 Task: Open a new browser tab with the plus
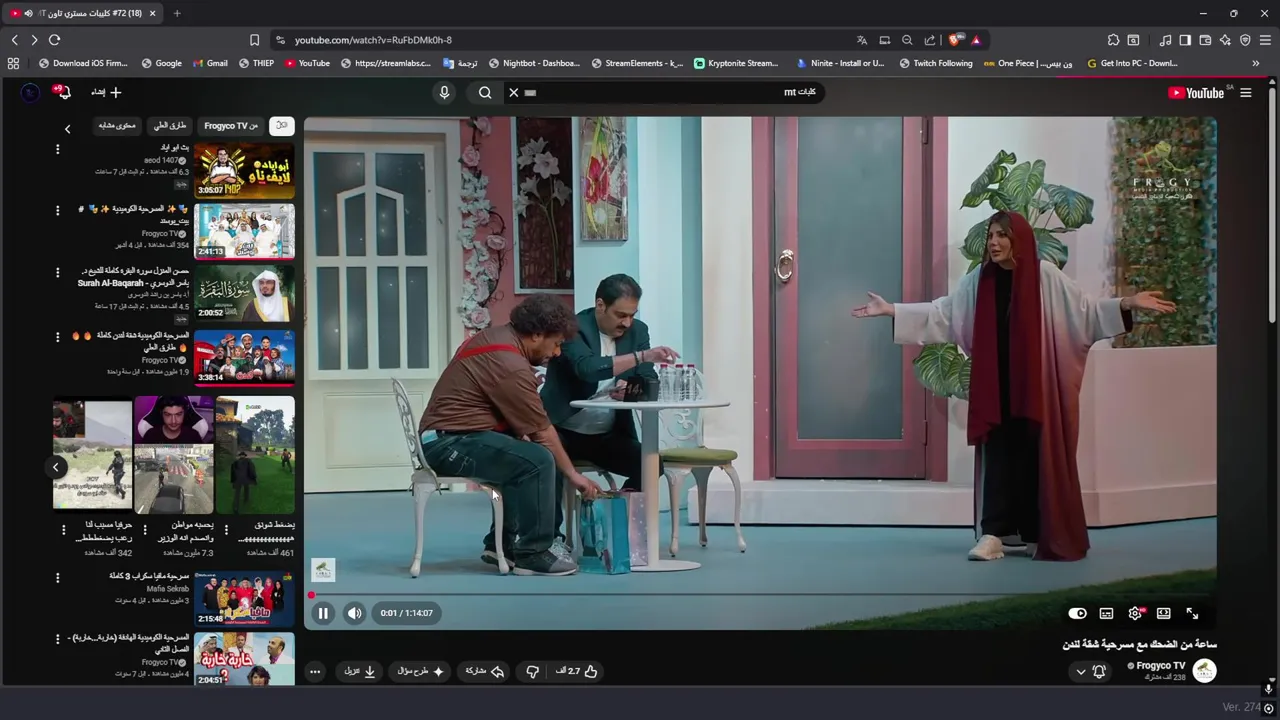177,13
